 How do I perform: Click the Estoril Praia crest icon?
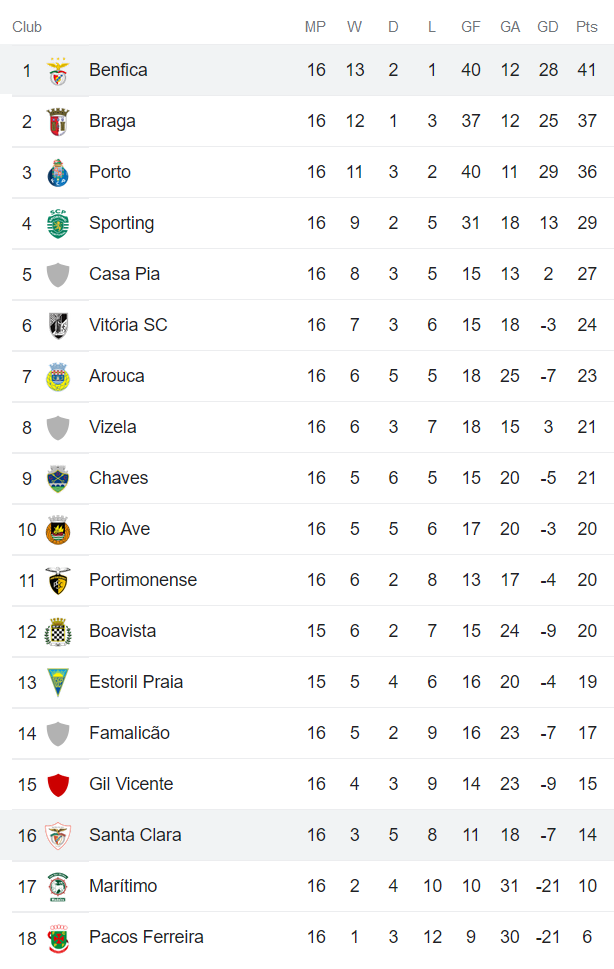coord(58,683)
